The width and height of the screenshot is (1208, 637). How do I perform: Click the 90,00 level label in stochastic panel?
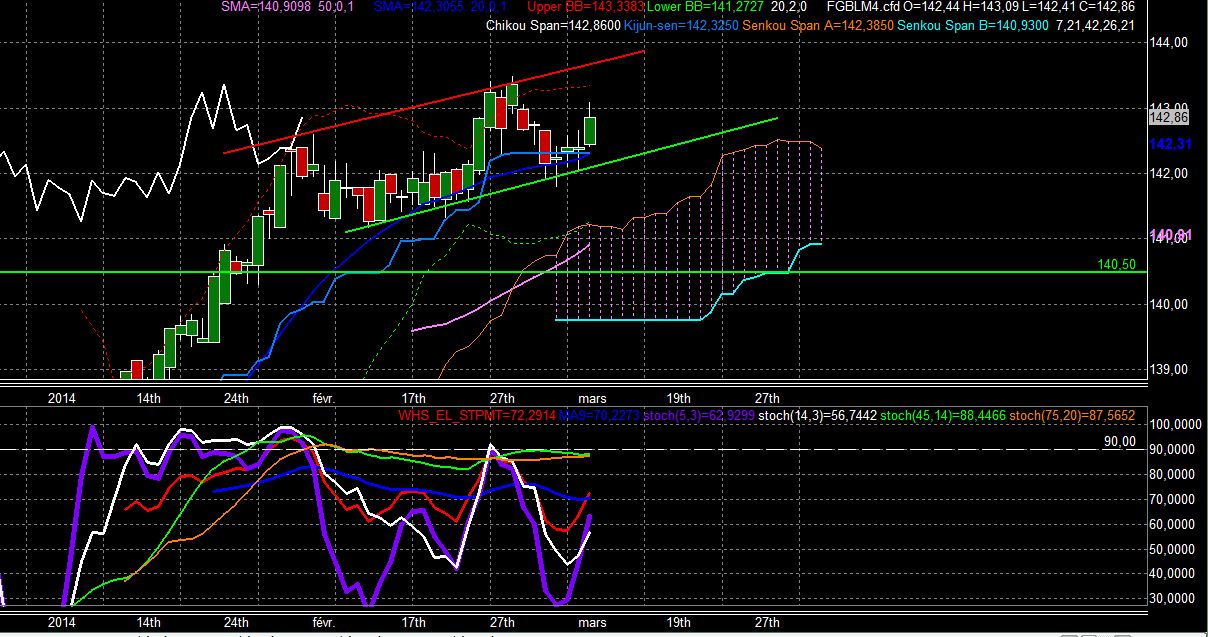point(1120,441)
